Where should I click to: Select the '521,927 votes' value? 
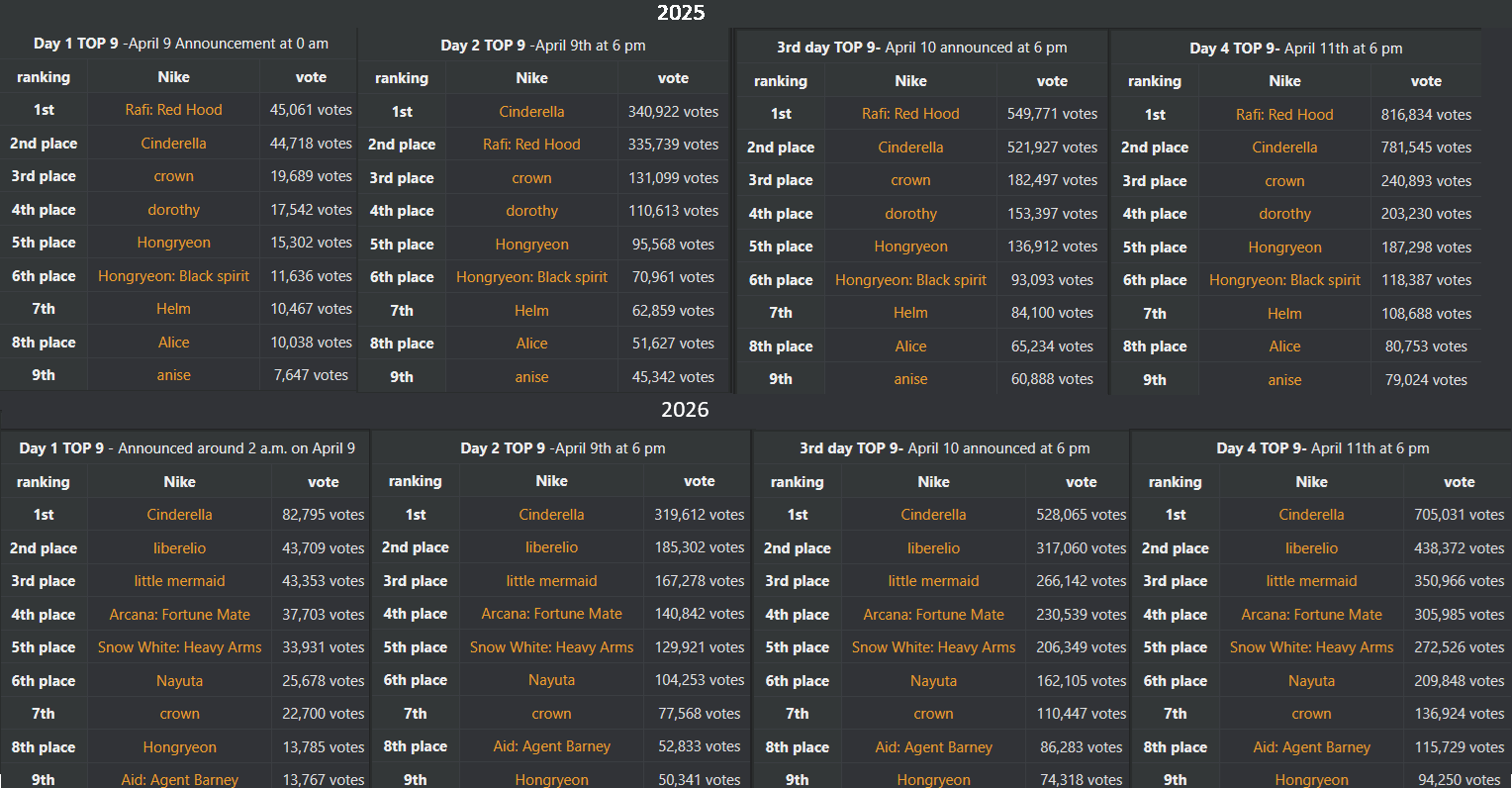[1052, 148]
